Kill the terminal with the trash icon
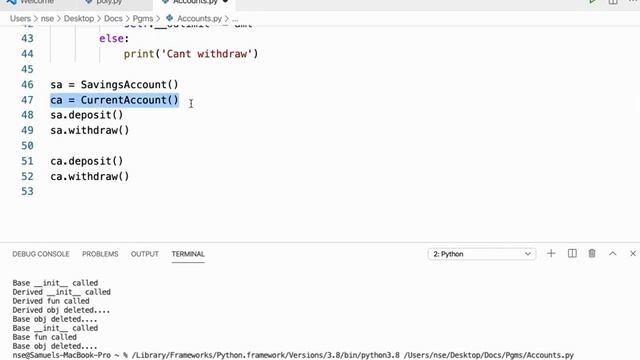The width and height of the screenshot is (640, 360). click(x=592, y=253)
